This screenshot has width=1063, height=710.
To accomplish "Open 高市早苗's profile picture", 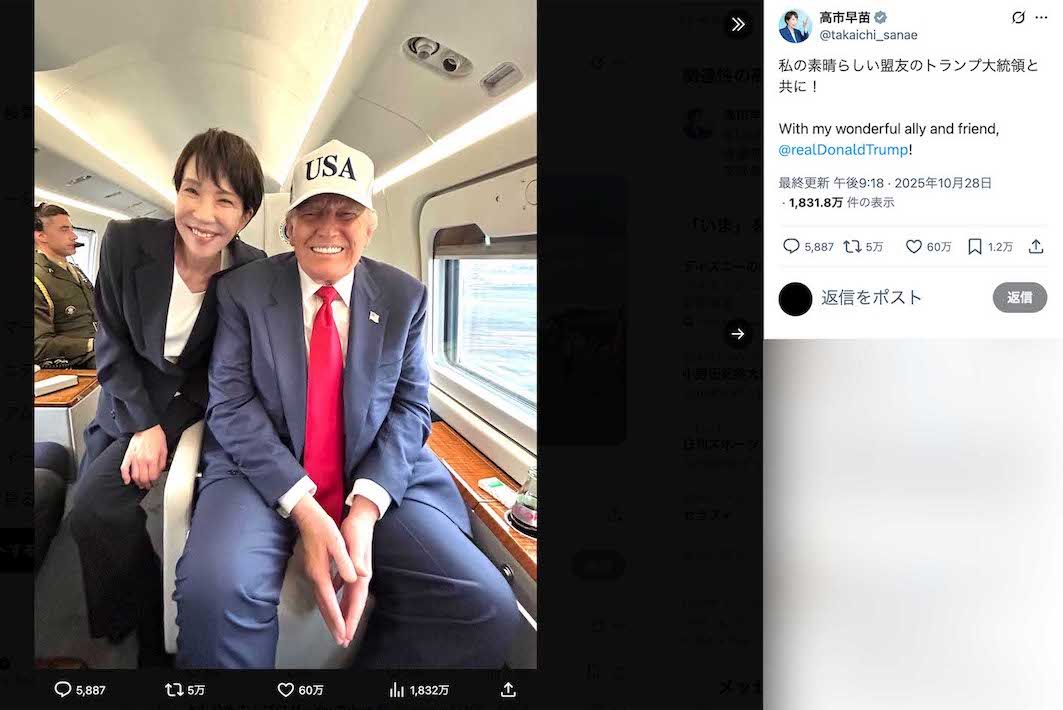I will [x=795, y=24].
